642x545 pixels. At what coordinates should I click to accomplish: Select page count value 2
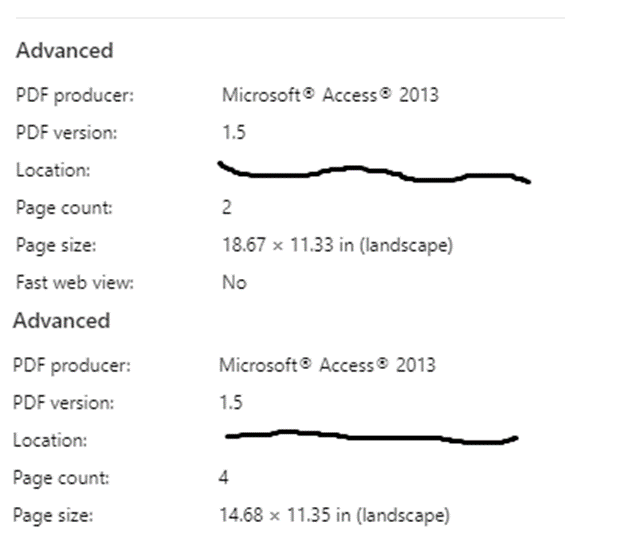click(227, 207)
